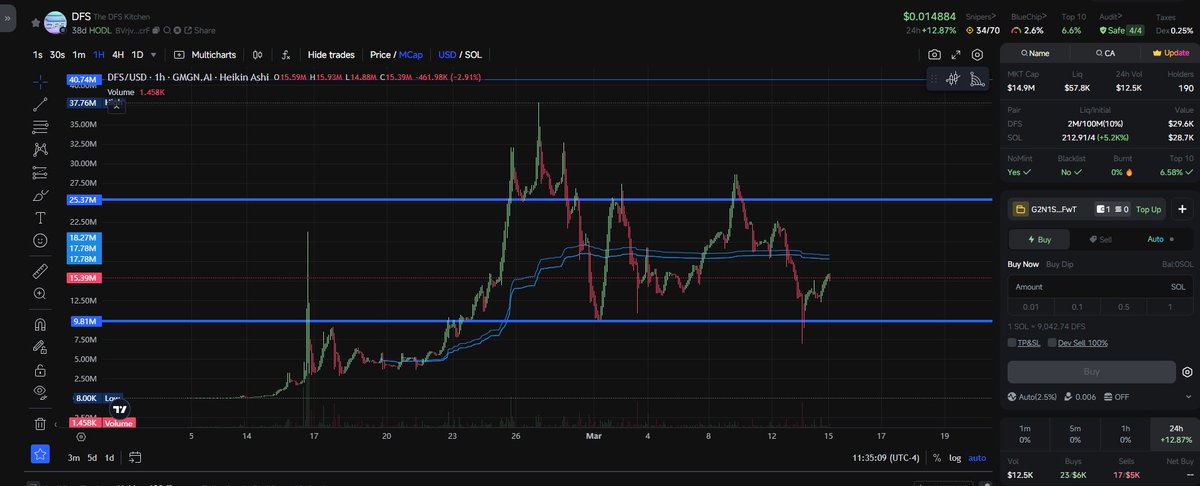This screenshot has height=486, width=1200.
Task: Click the blue star favorites toolbar button
Action: click(40, 454)
